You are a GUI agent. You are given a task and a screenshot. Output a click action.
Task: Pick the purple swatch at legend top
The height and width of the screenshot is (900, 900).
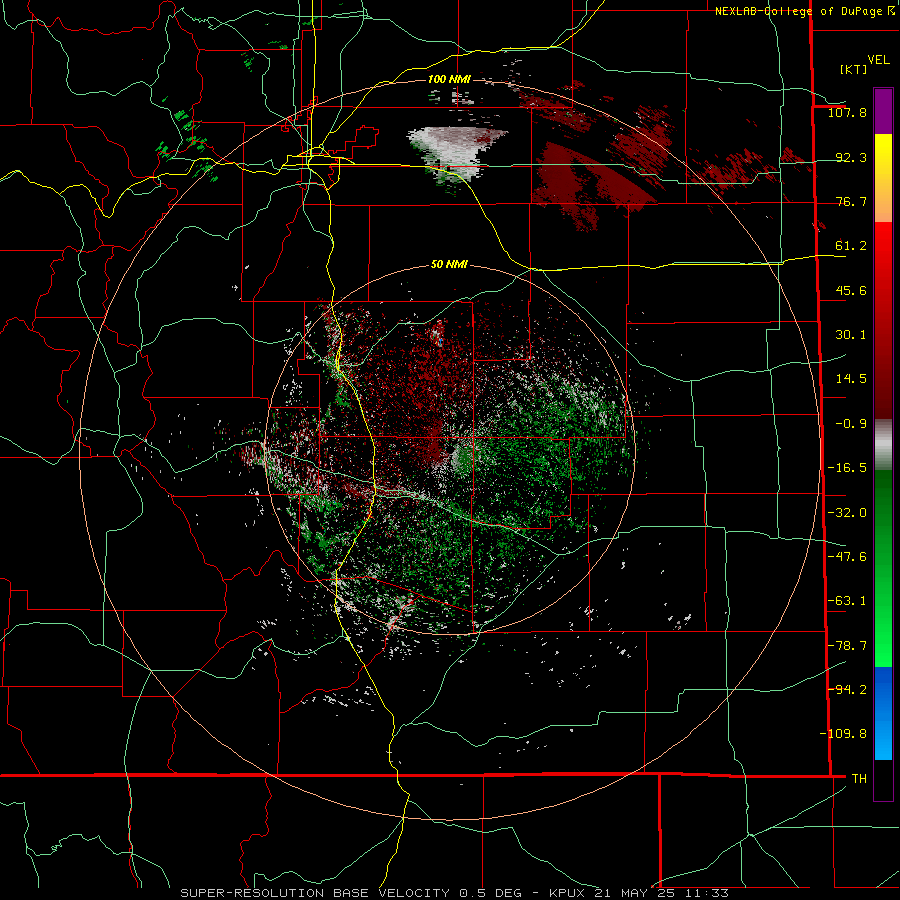click(x=883, y=111)
